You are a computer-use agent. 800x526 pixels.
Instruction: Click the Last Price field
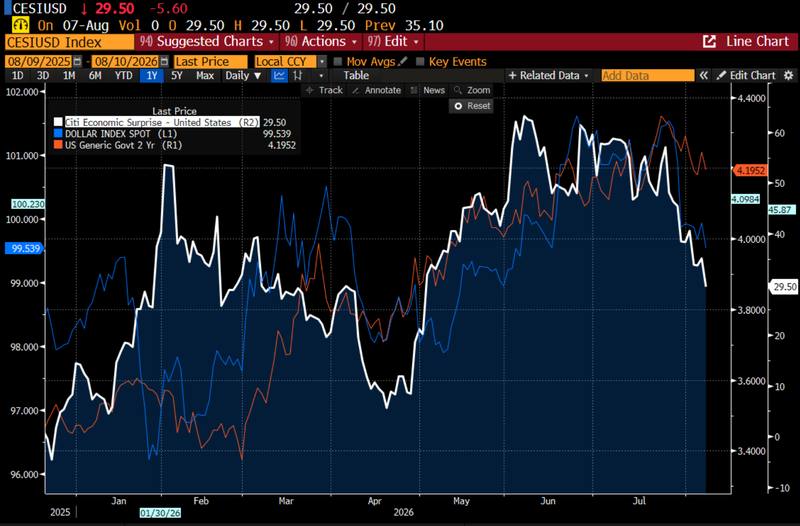[x=210, y=62]
